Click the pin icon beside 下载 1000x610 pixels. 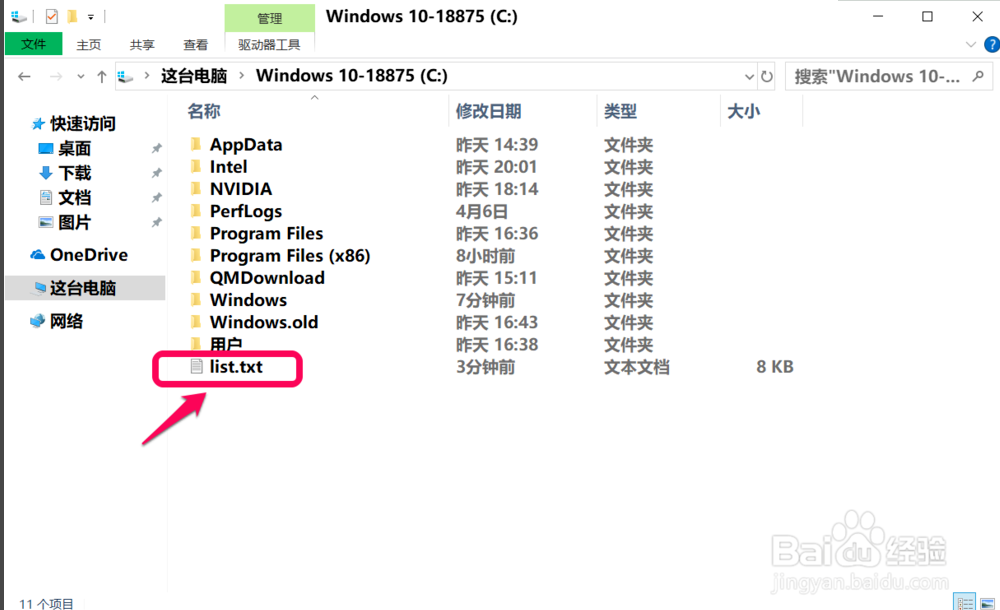point(156,173)
